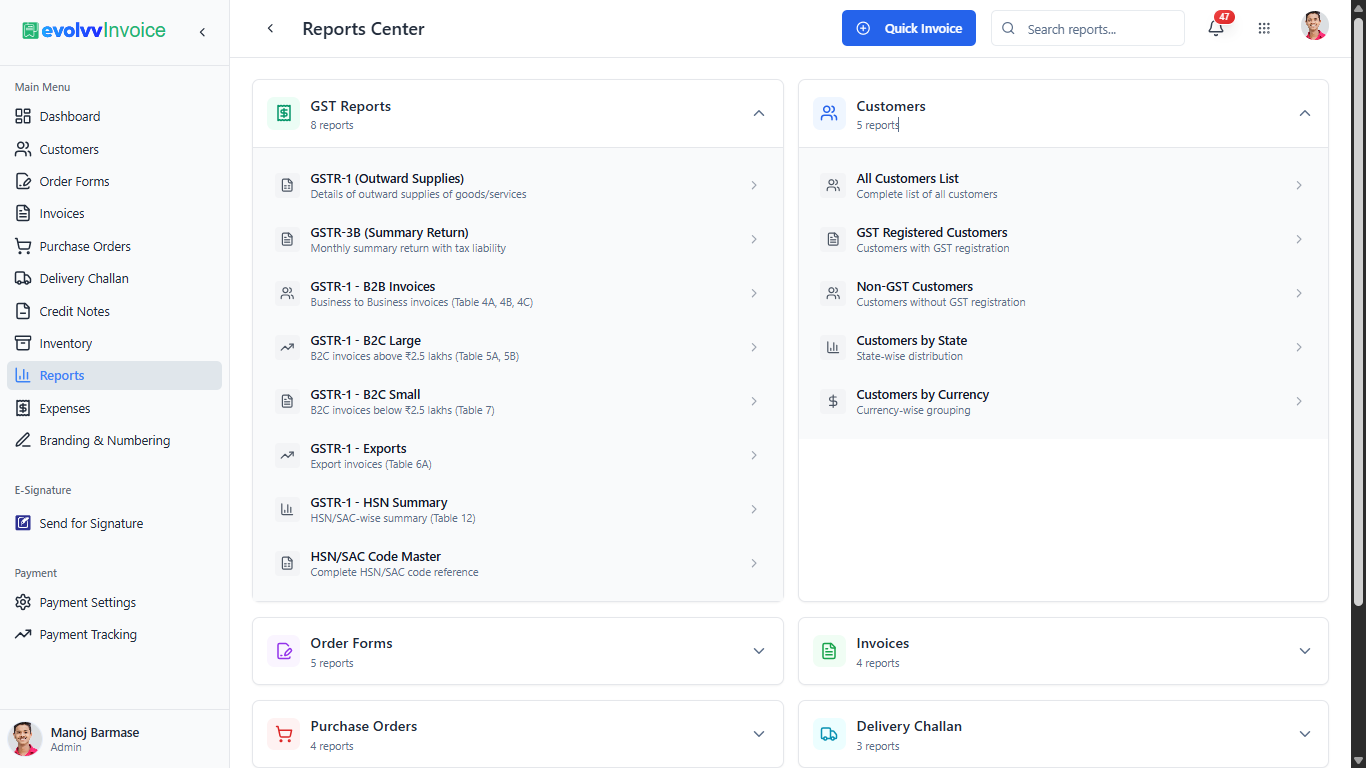The width and height of the screenshot is (1366, 768).
Task: Open the apps grid menu
Action: pos(1264,29)
